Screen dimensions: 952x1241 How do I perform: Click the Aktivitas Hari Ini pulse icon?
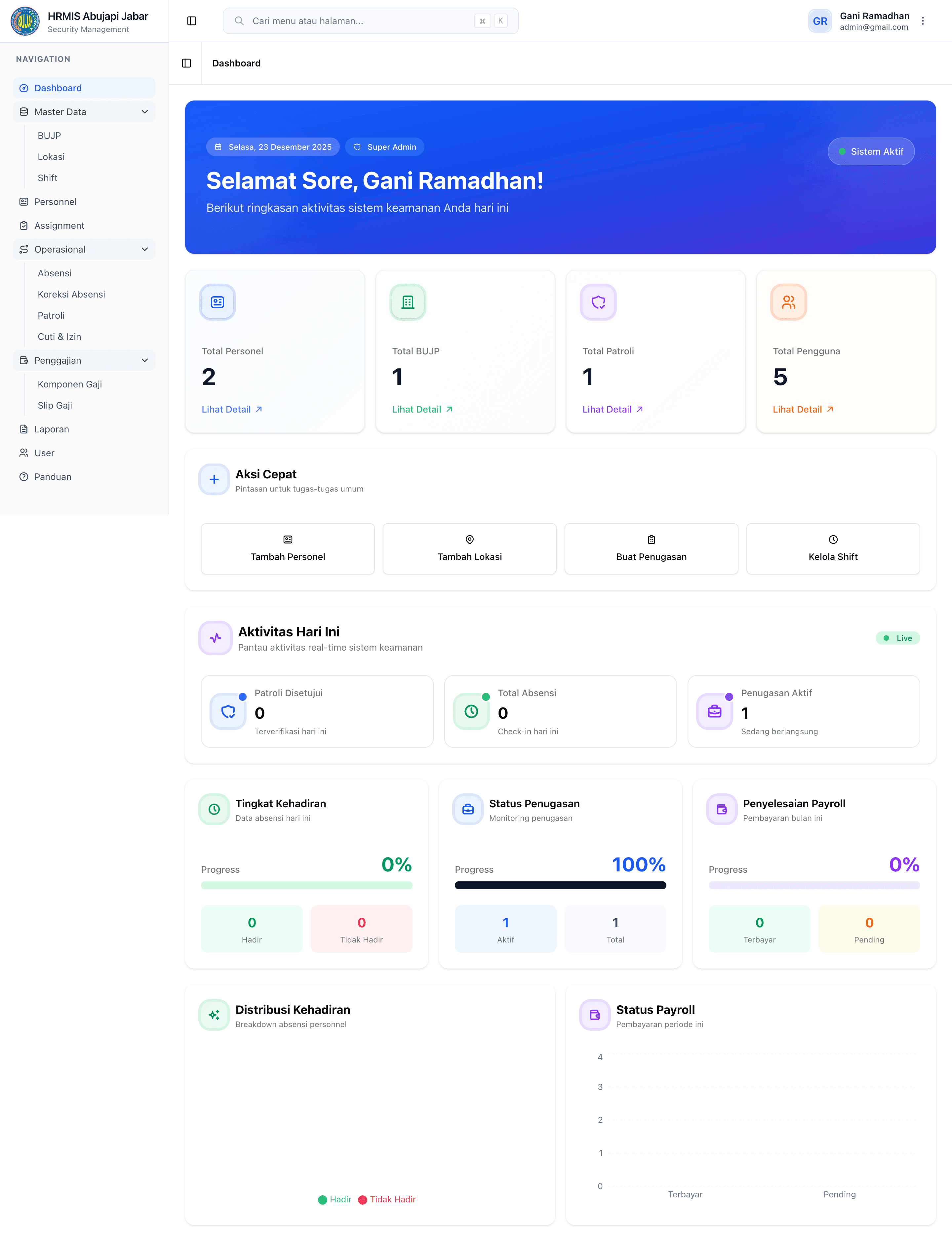[x=215, y=638]
